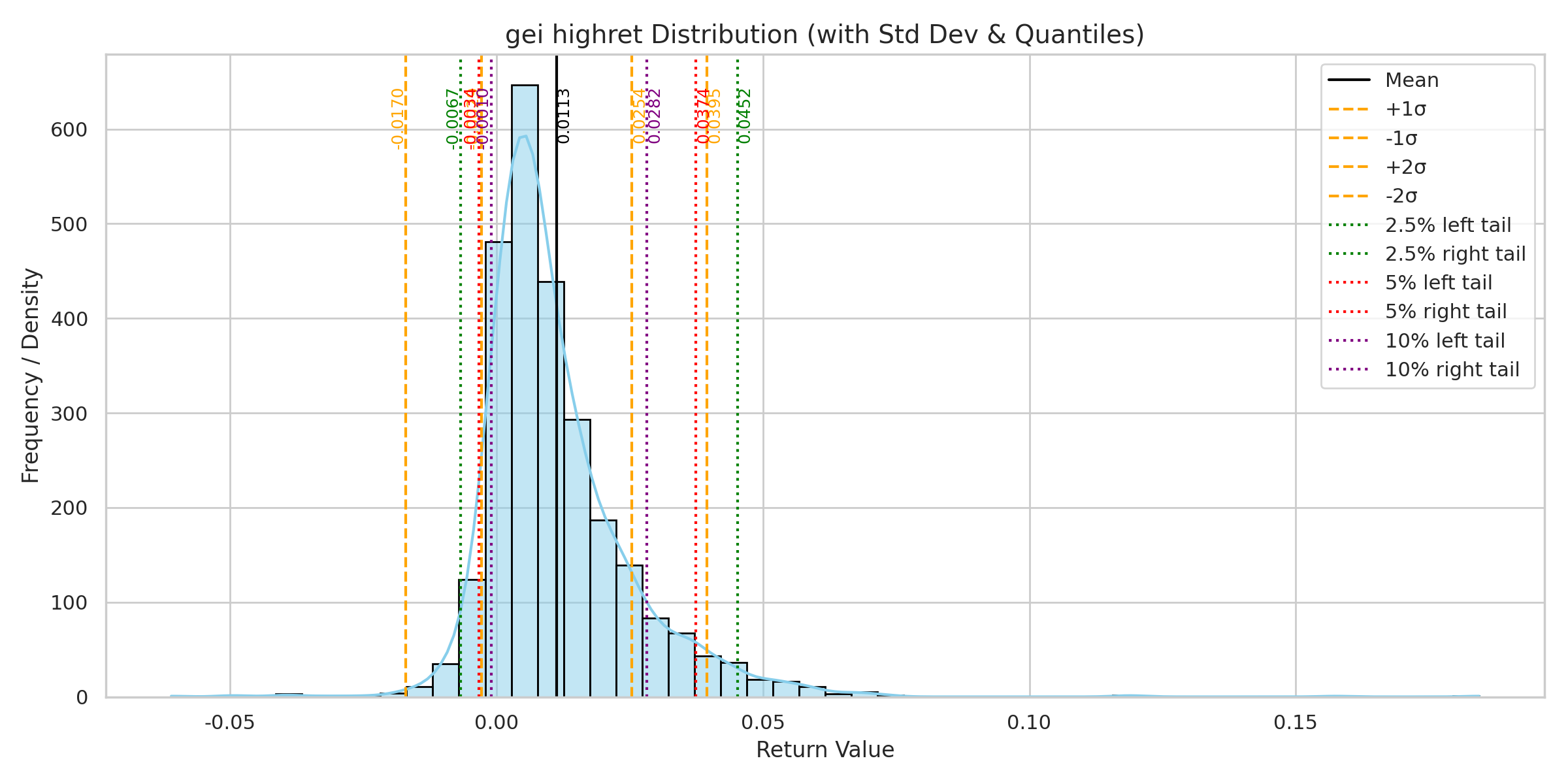The width and height of the screenshot is (1568, 784).
Task: Click the -2σ legend label
Action: point(1401,196)
